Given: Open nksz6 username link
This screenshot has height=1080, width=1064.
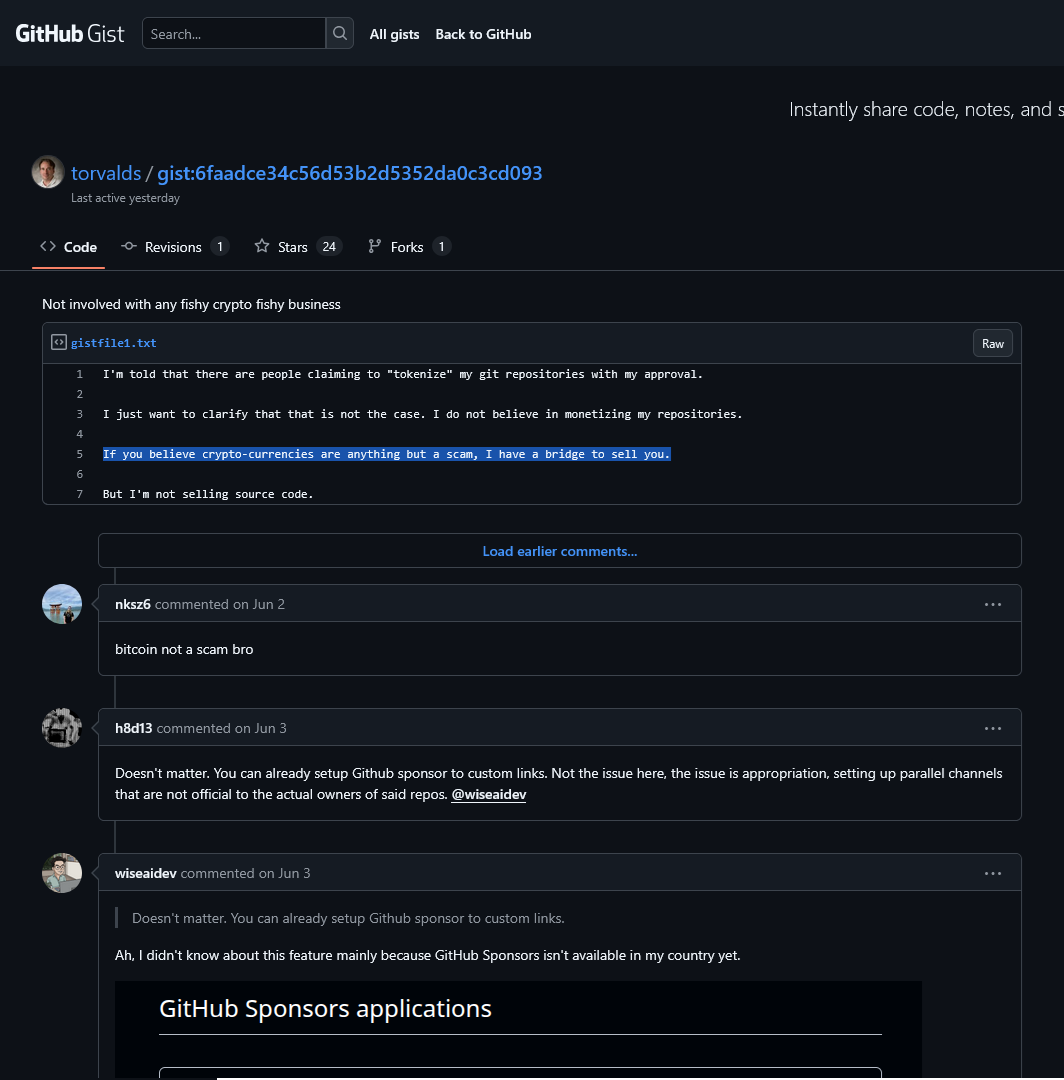Looking at the screenshot, I should click(x=133, y=604).
